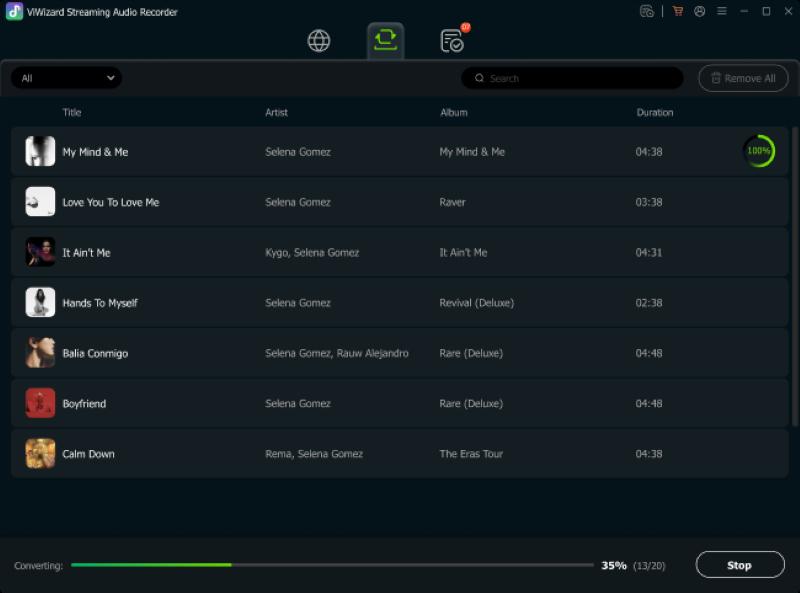This screenshot has height=593, width=800.
Task: Click the Search input field
Action: coord(572,78)
